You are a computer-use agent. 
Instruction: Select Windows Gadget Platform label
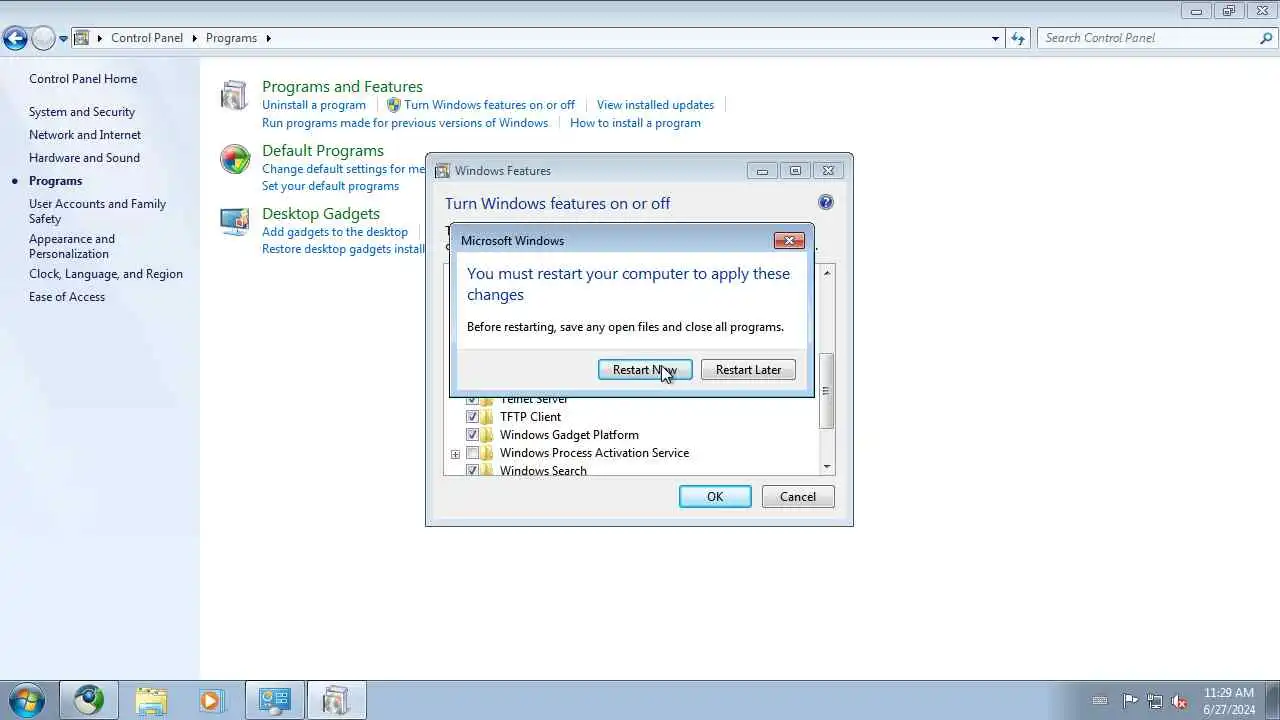pos(569,435)
